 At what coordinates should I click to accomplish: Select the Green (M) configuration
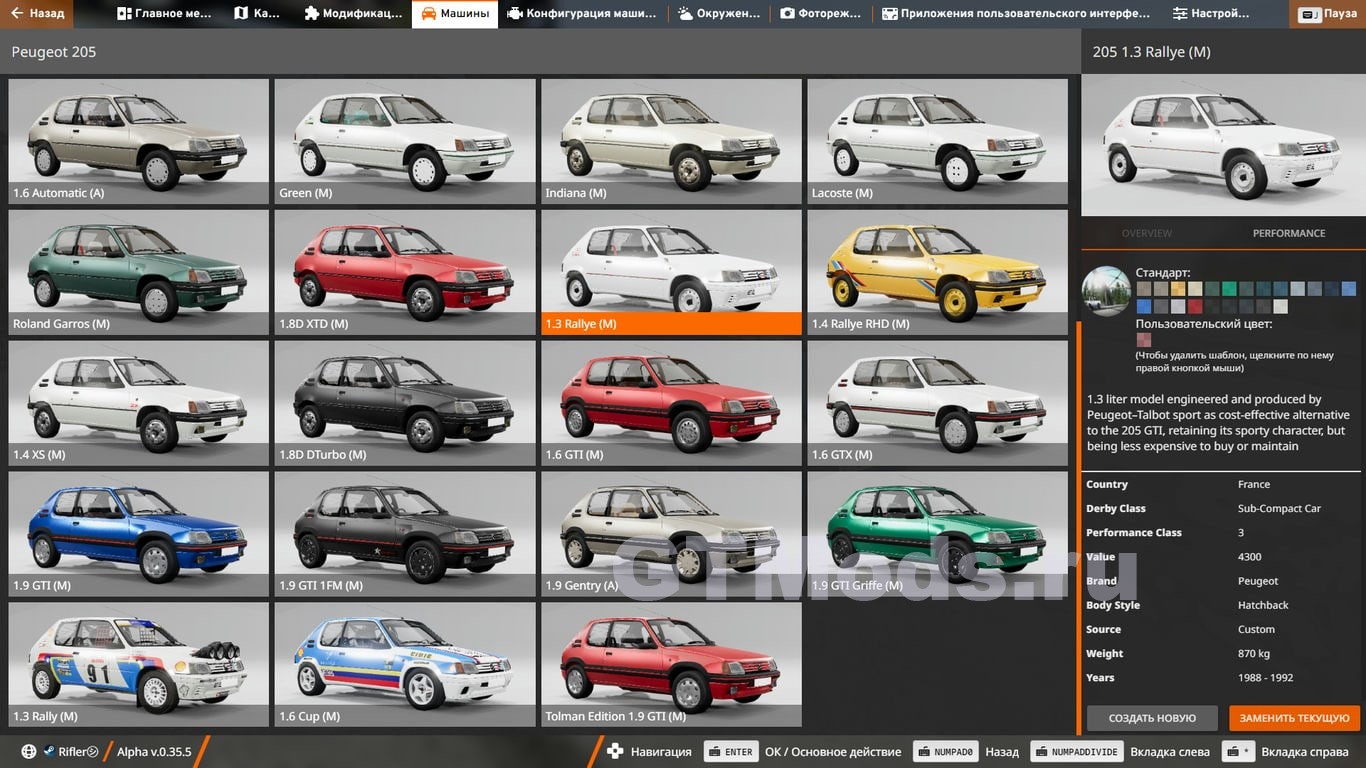point(405,141)
